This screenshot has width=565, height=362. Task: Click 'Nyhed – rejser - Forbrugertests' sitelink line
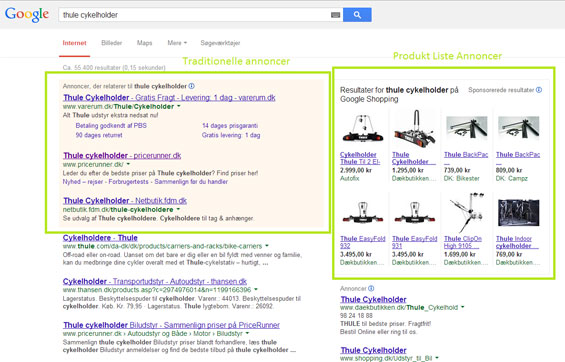[145, 182]
